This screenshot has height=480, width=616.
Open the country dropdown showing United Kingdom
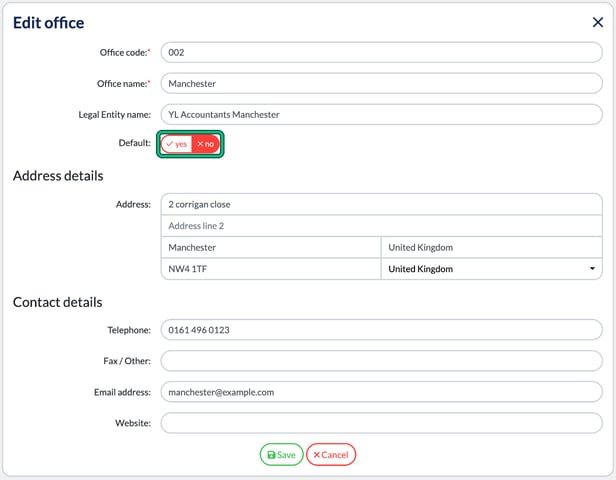pos(491,269)
